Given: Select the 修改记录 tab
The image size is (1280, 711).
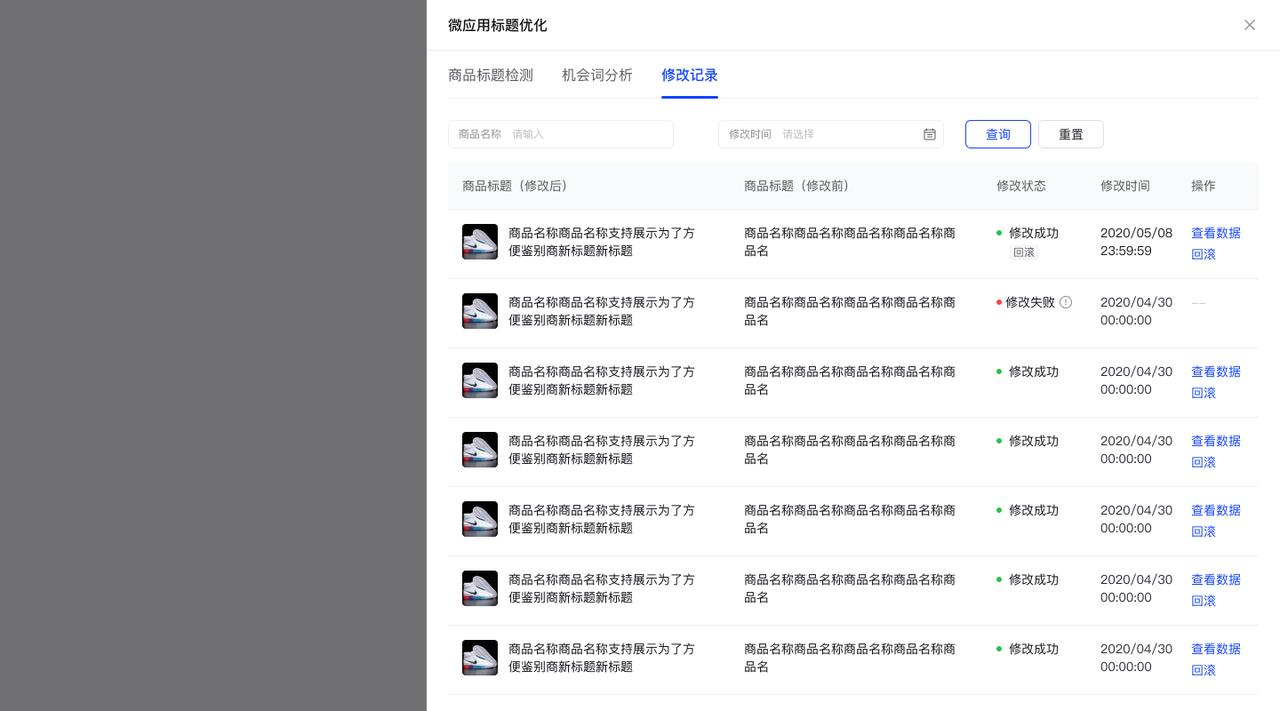Looking at the screenshot, I should pyautogui.click(x=689, y=75).
